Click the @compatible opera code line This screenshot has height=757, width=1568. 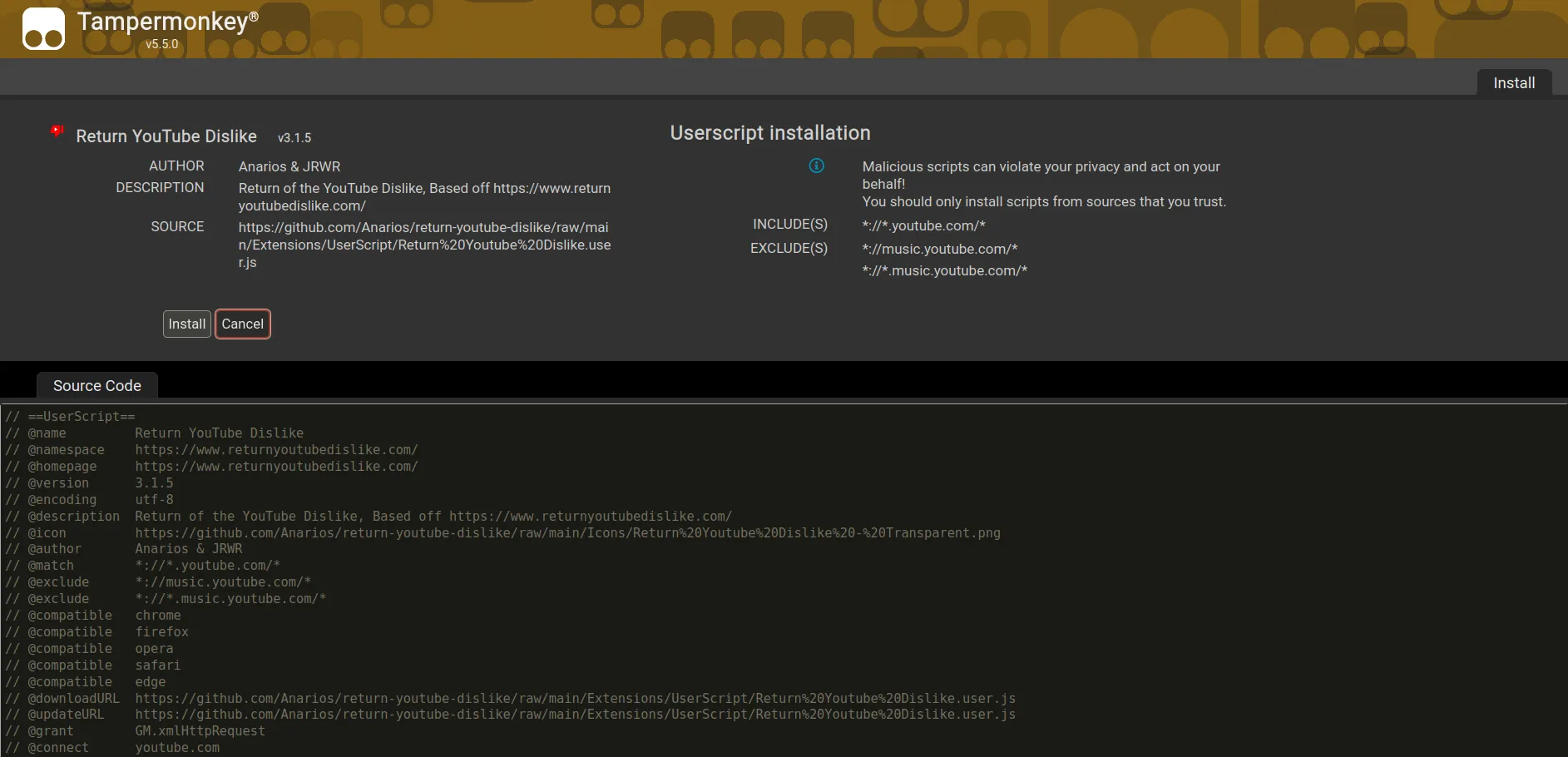[x=89, y=649]
